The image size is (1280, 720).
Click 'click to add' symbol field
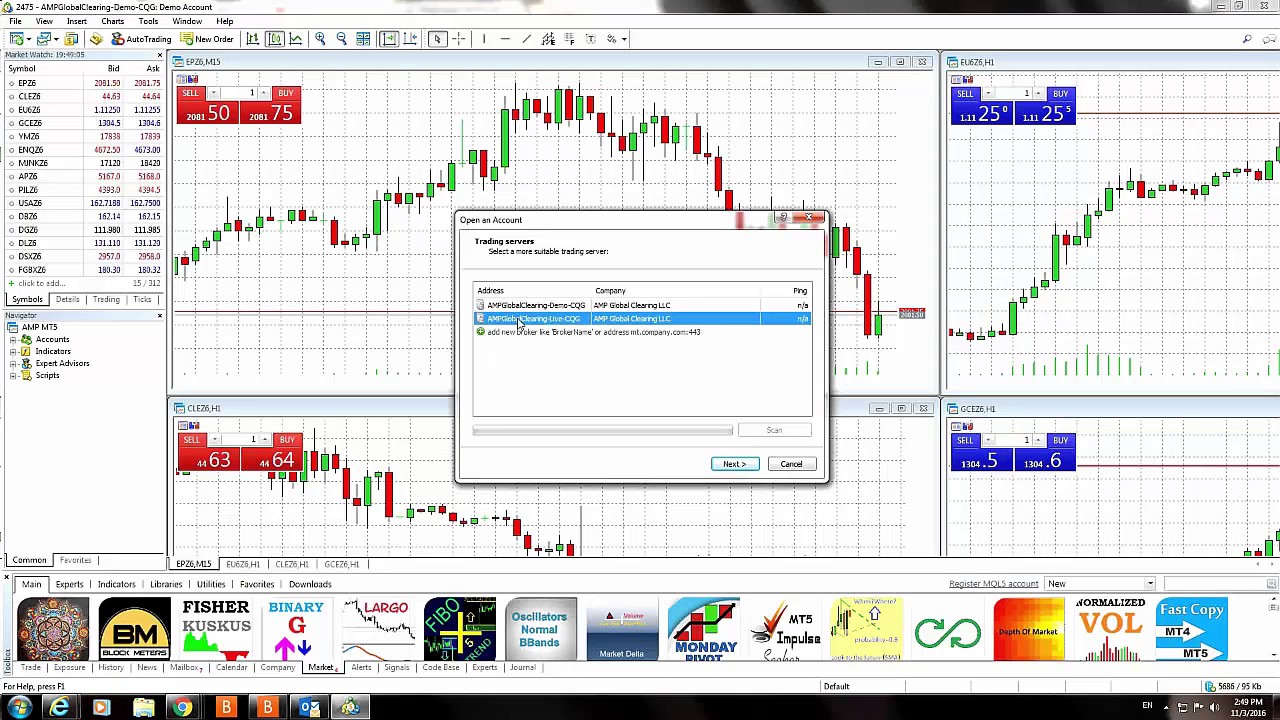(40, 283)
